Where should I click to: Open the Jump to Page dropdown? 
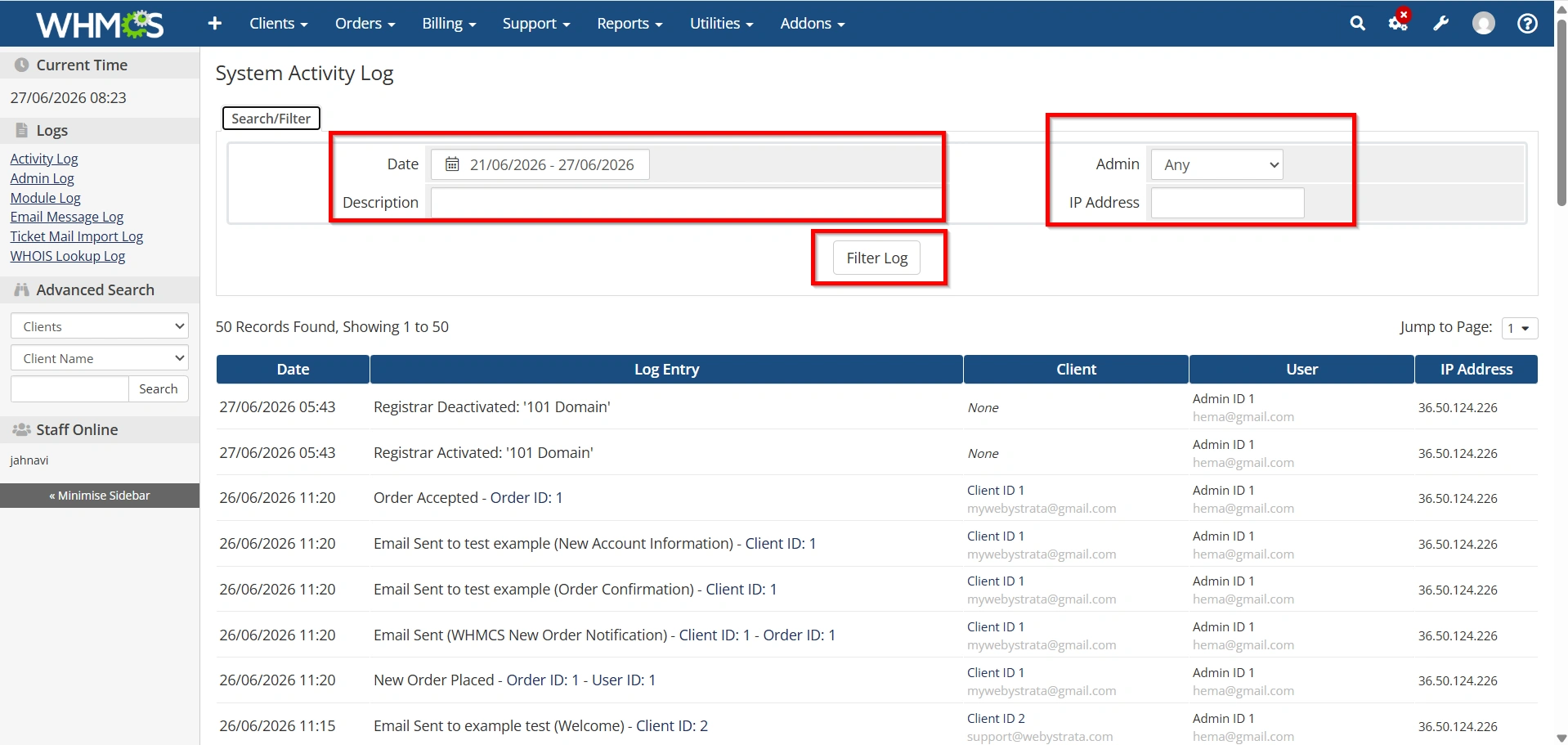1520,328
